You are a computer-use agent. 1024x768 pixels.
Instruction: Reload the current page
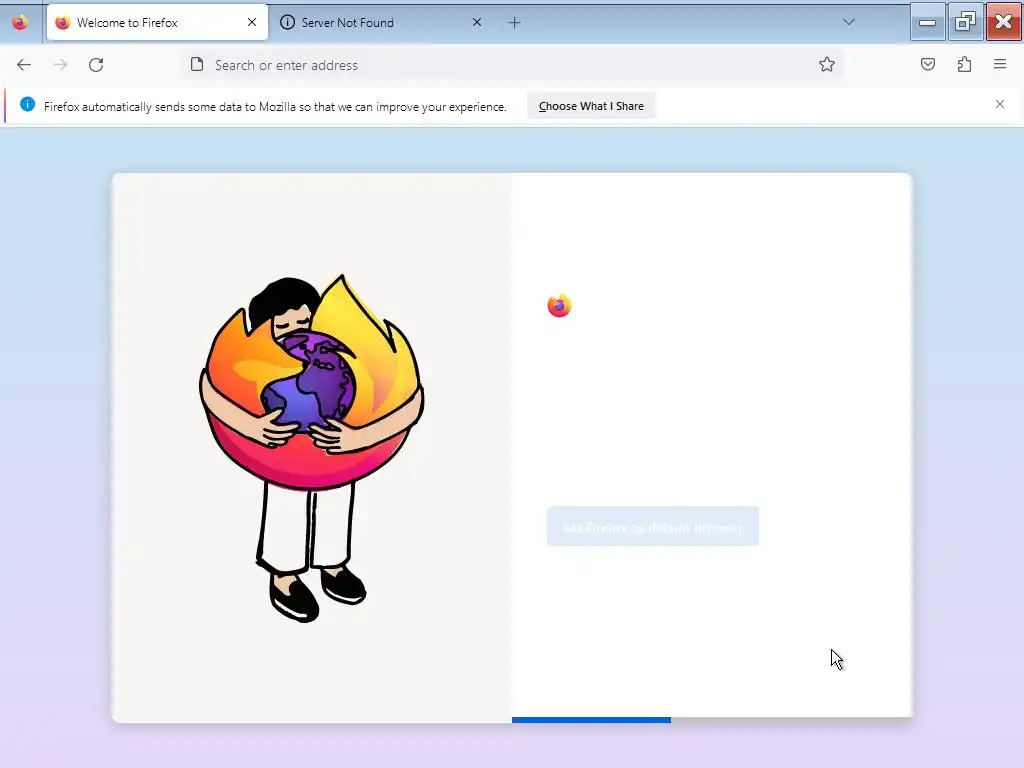pyautogui.click(x=96, y=65)
